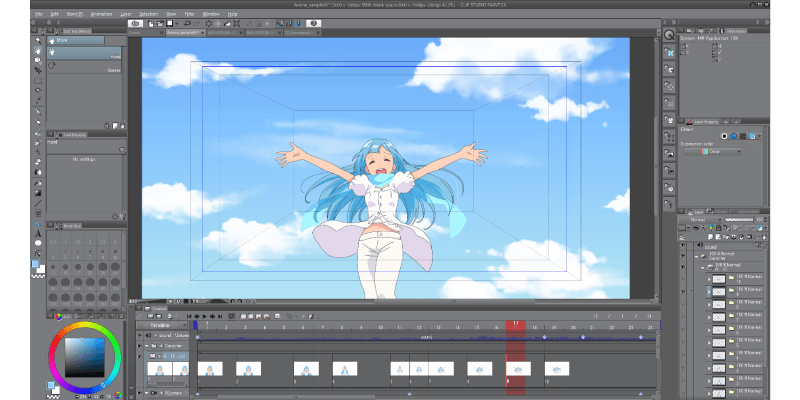Toggle visibility of Character folder track in Timeline
Screen dimensions: 800x400
click(140, 346)
